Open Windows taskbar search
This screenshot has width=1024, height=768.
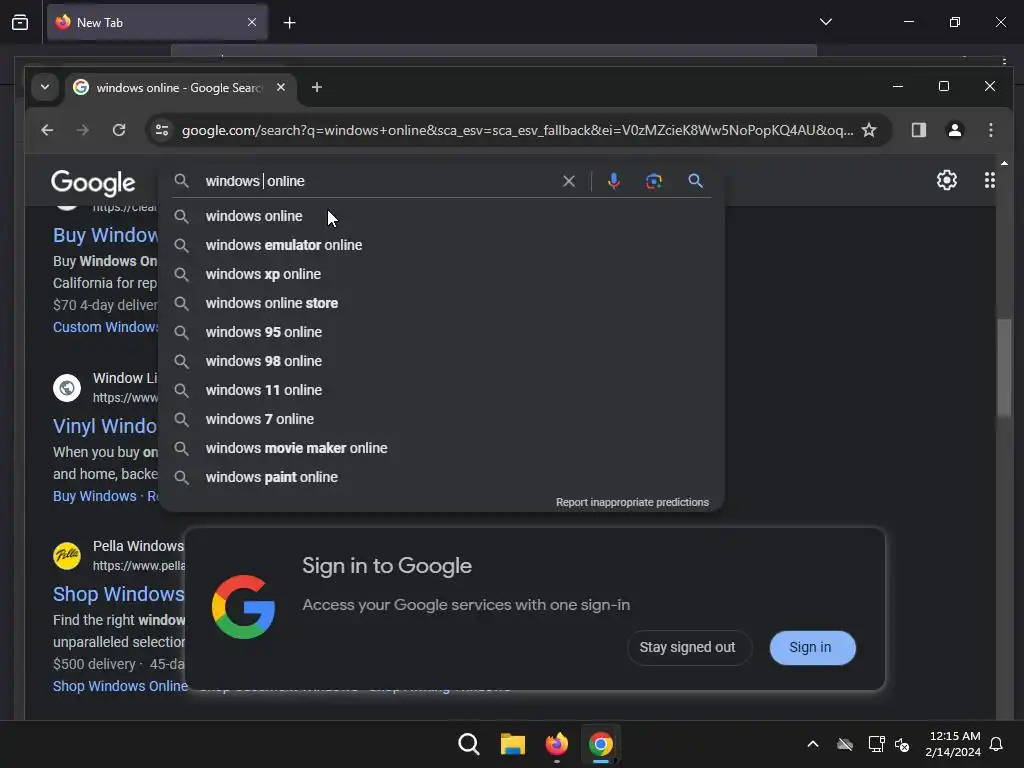point(468,744)
